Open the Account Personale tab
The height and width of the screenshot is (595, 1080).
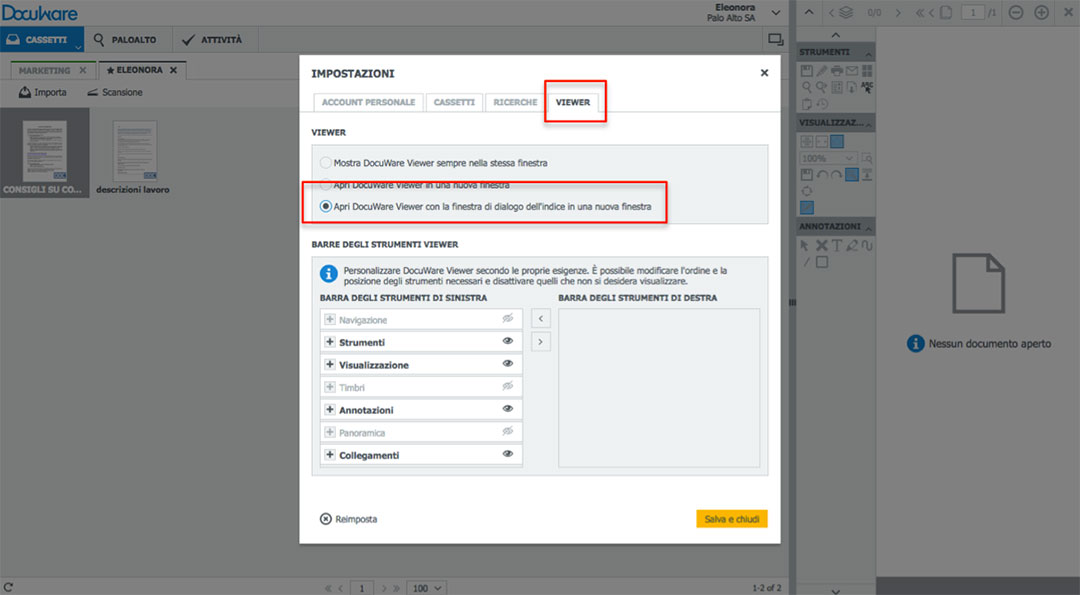[x=368, y=102]
